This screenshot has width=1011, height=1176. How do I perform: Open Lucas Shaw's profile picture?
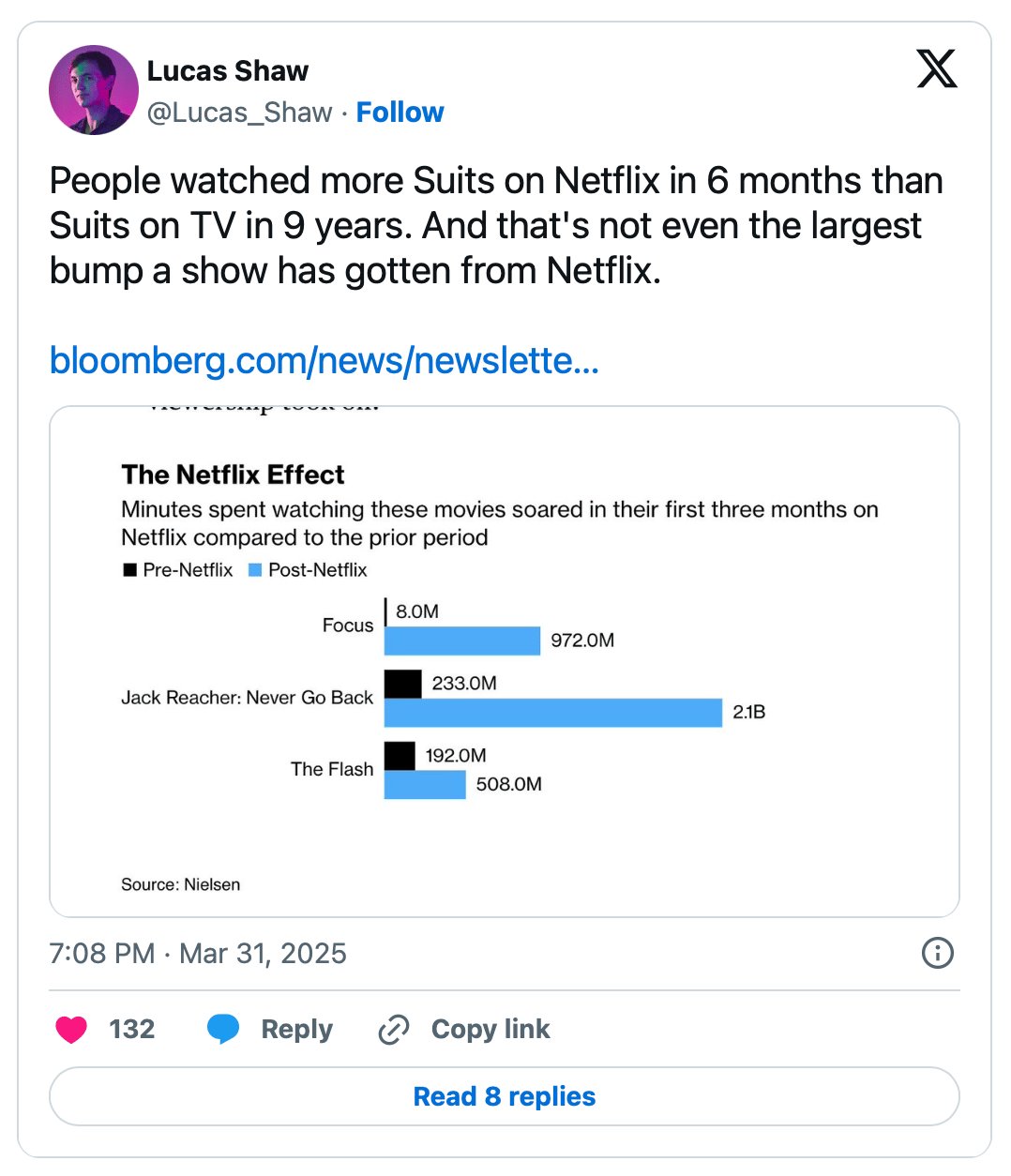tap(93, 90)
